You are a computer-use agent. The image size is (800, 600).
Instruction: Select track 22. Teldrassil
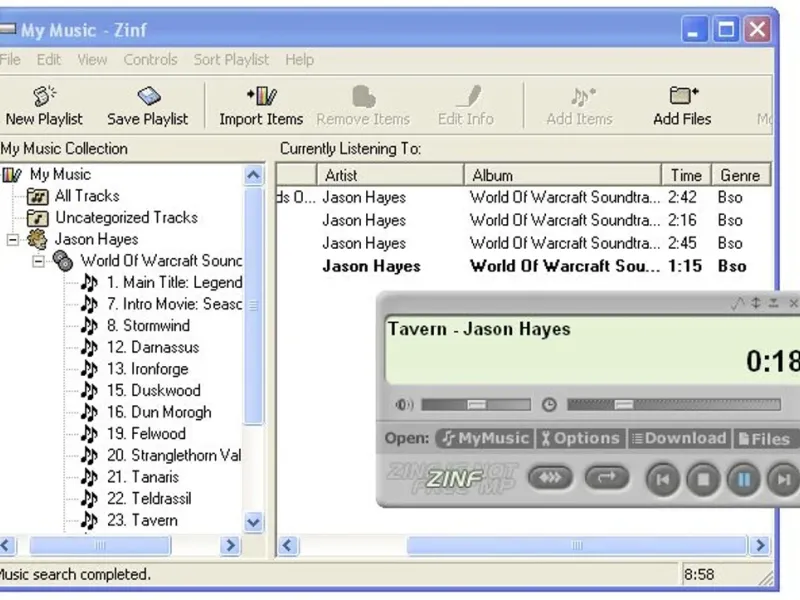click(x=149, y=498)
